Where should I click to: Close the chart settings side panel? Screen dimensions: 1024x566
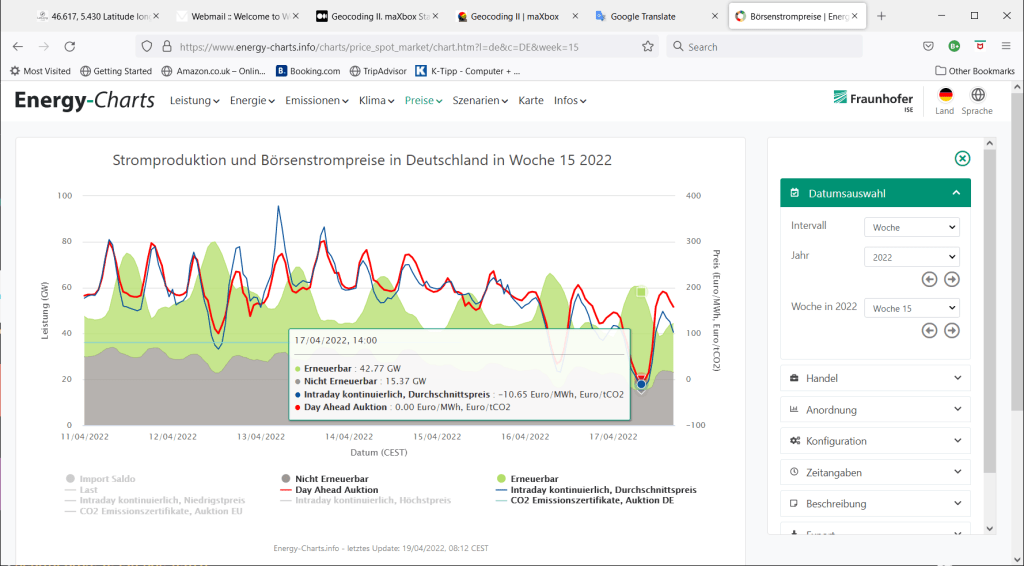[x=962, y=159]
